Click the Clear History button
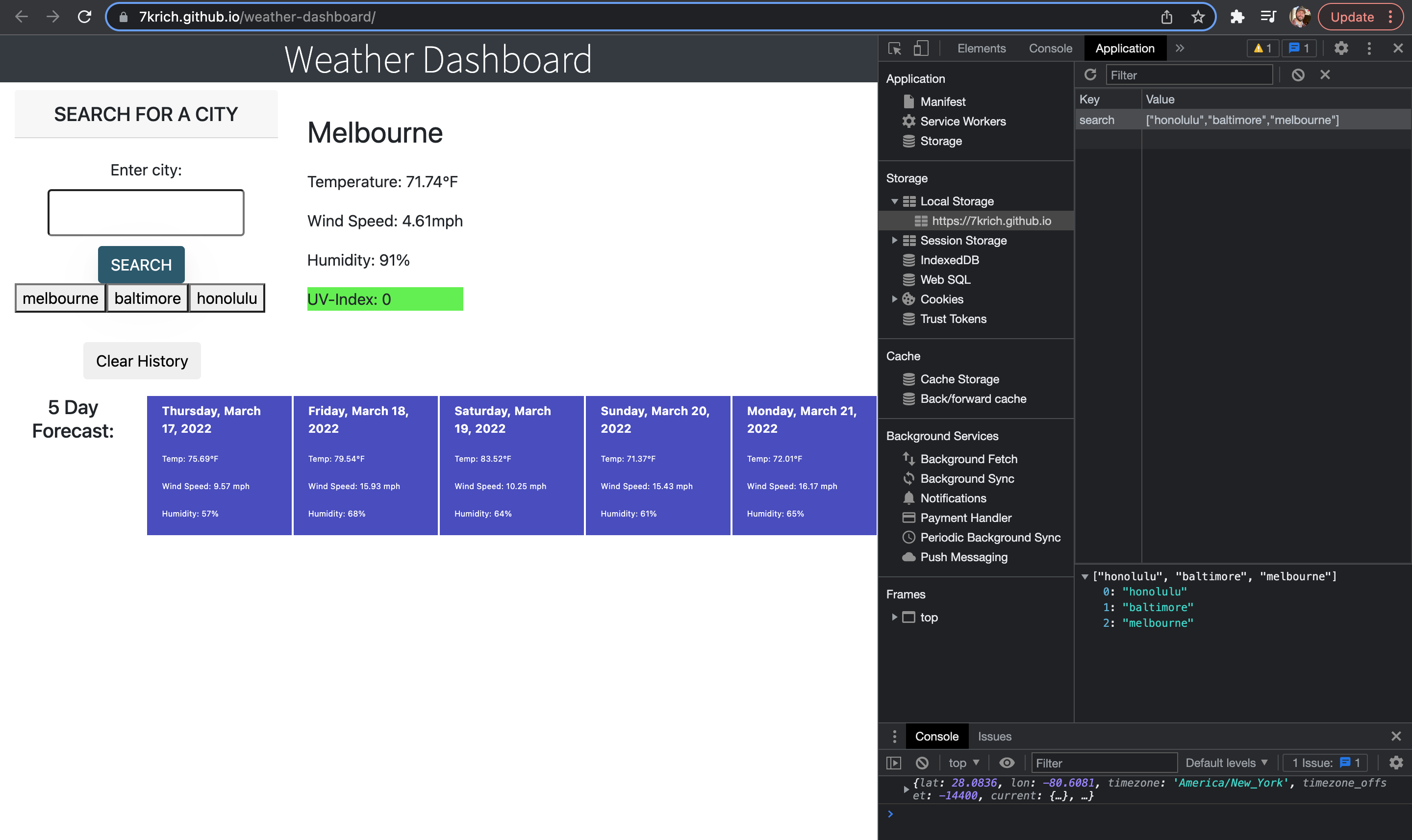 [x=142, y=361]
